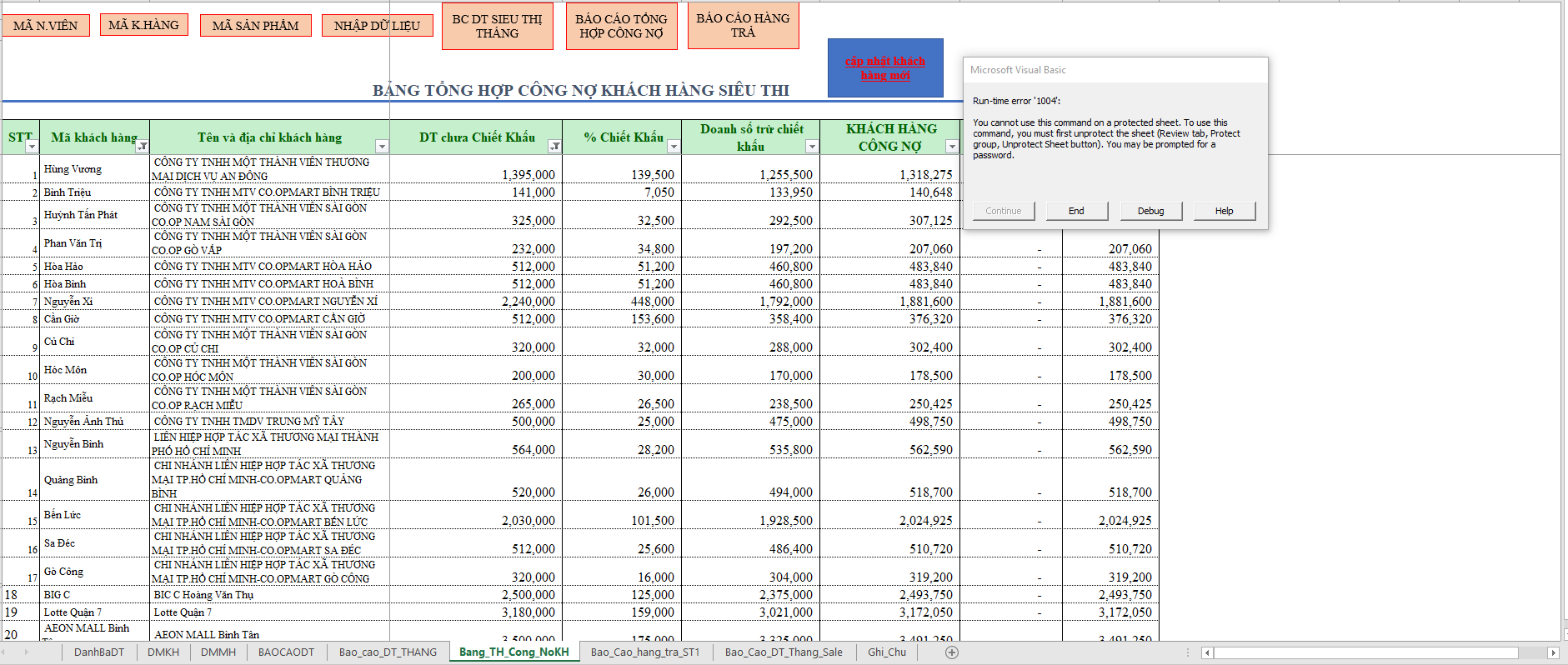Switch to the Ghi_Chu sheet tab
1568x665 pixels.
click(887, 652)
